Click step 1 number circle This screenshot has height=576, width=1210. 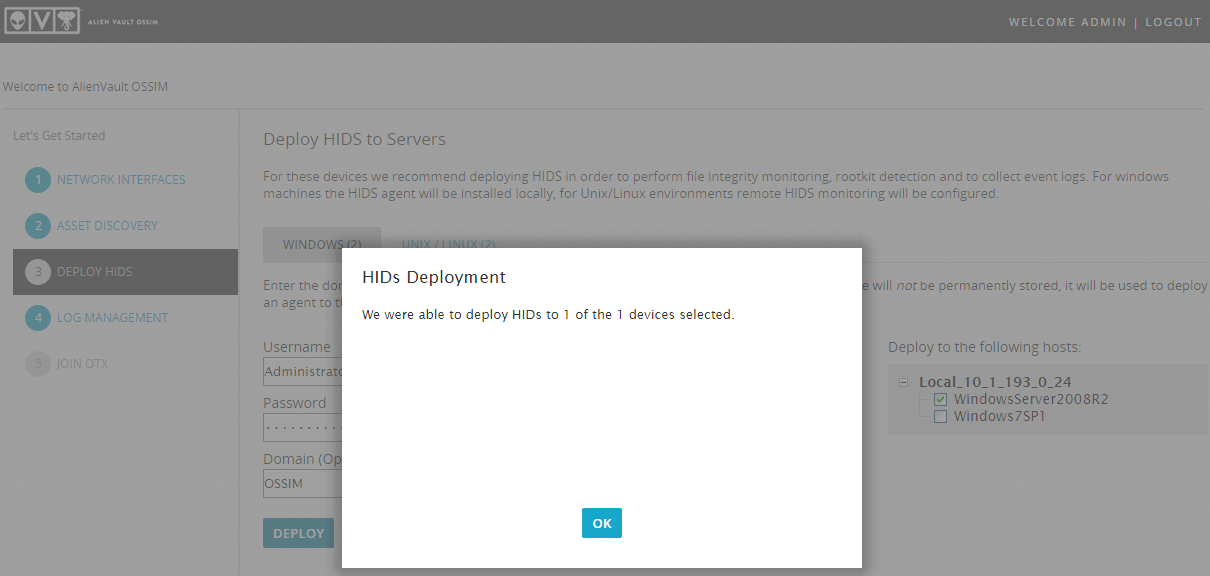(x=38, y=180)
